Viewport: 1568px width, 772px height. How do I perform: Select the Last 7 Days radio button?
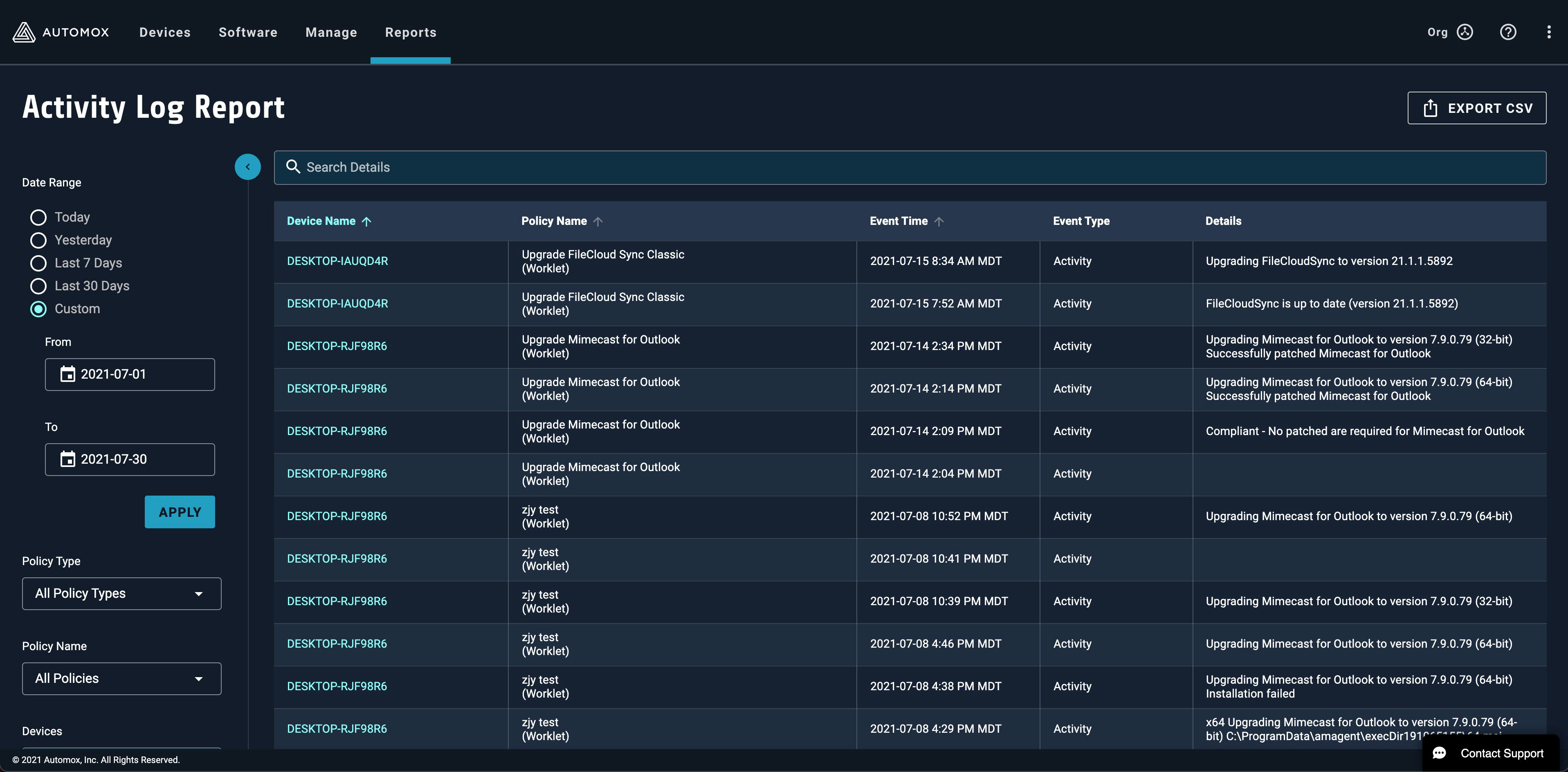click(x=38, y=263)
